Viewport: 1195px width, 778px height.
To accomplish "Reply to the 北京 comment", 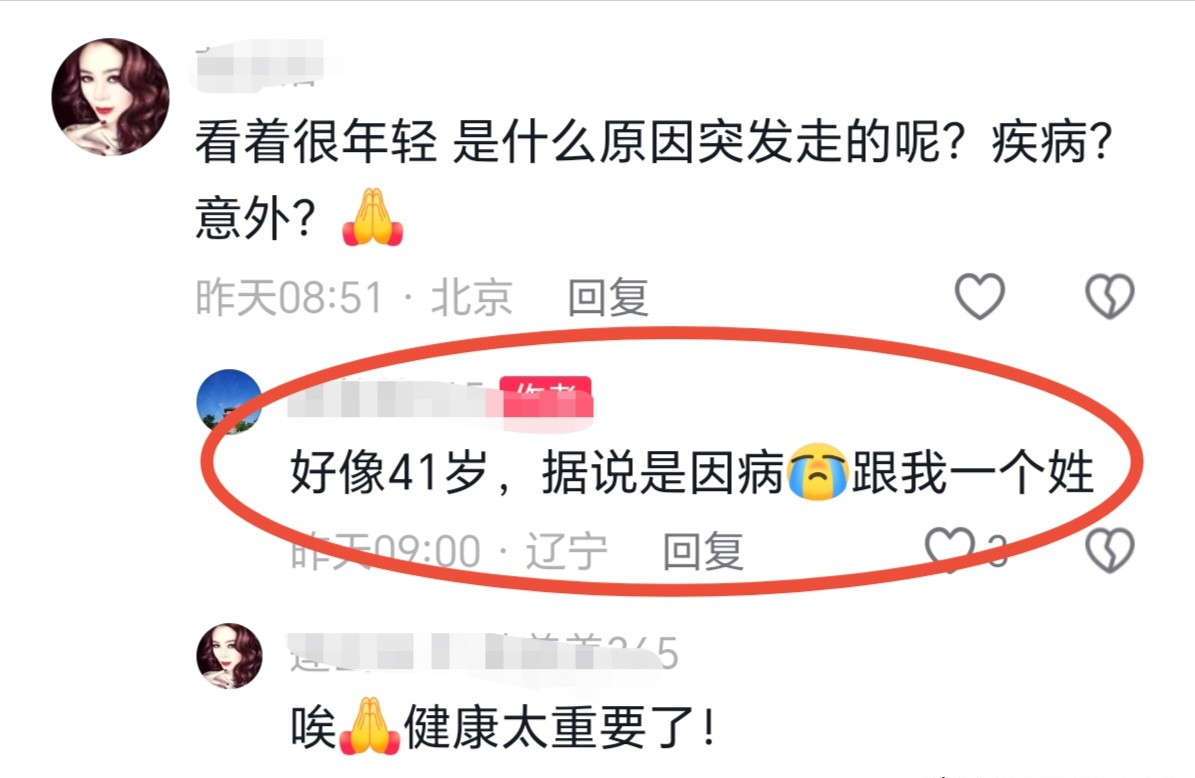I will tap(608, 297).
